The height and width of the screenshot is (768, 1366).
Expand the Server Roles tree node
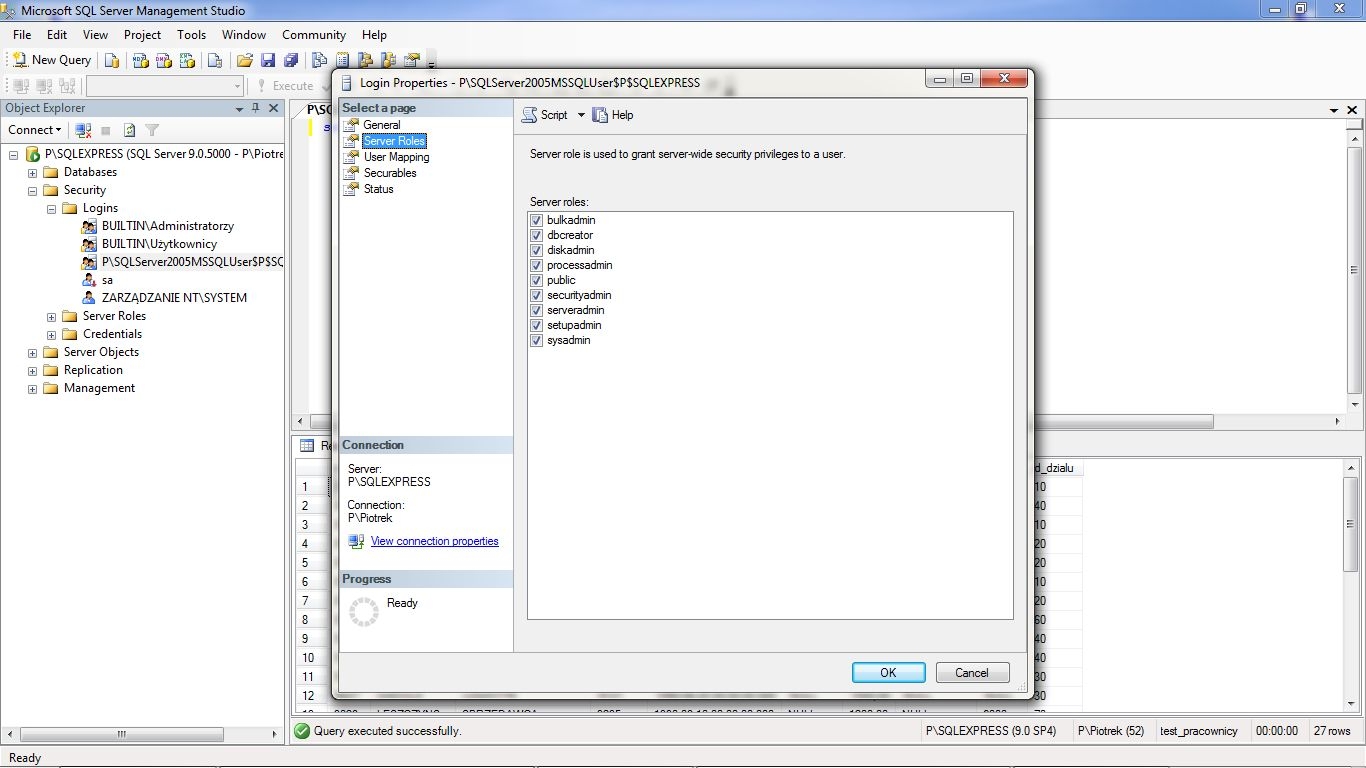pyautogui.click(x=51, y=317)
